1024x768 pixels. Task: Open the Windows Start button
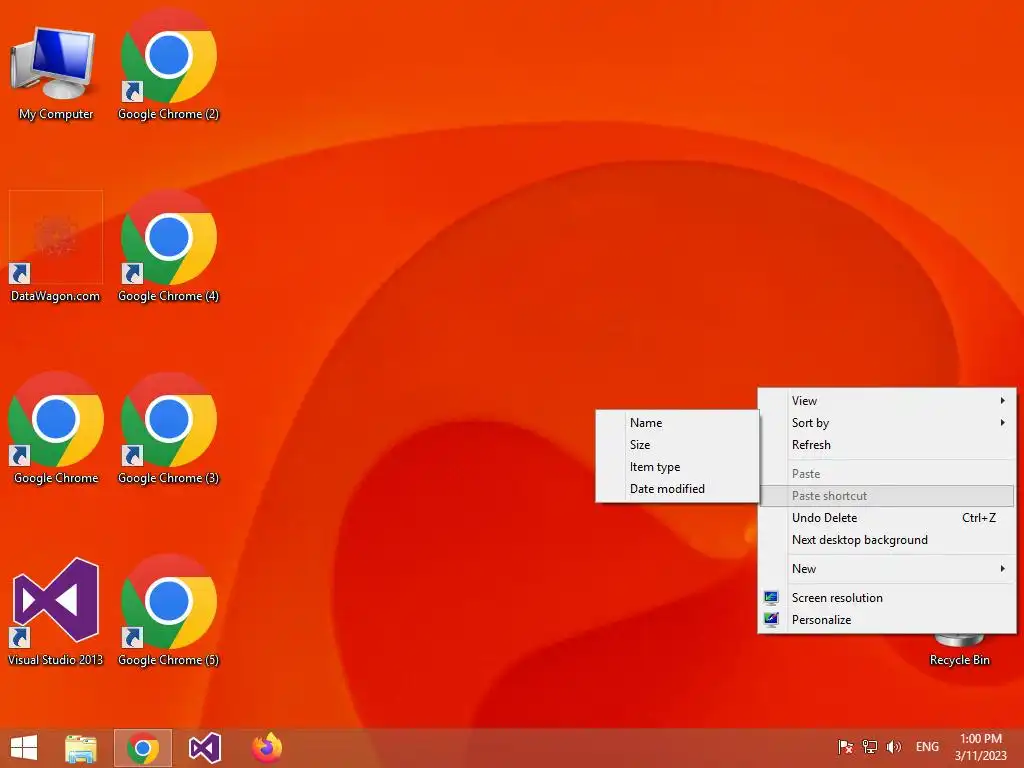[24, 748]
